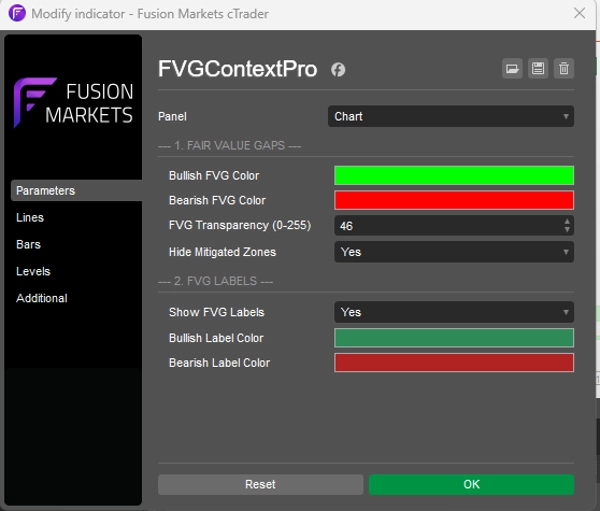The height and width of the screenshot is (511, 600).
Task: Open the Show FVG Labels dropdown
Action: [x=454, y=312]
